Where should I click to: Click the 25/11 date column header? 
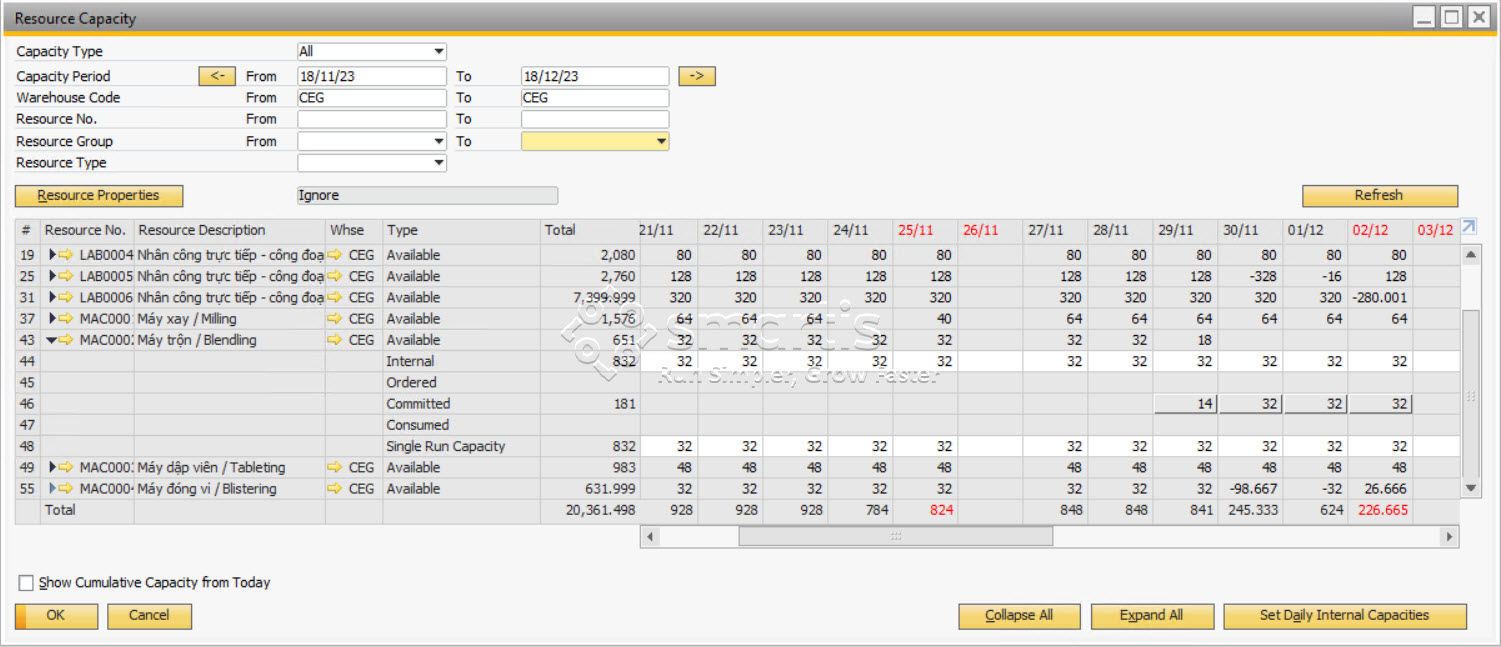coord(925,230)
